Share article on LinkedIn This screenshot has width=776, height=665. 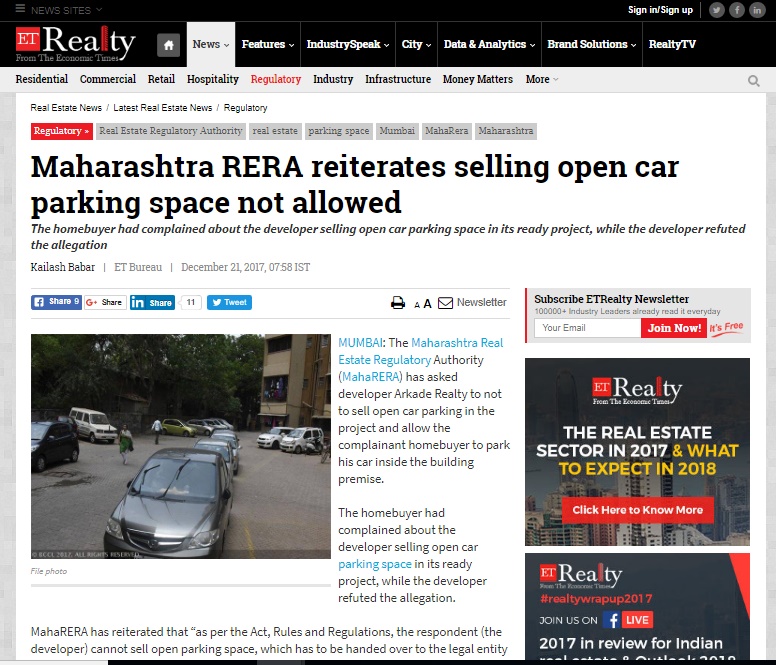click(x=152, y=302)
